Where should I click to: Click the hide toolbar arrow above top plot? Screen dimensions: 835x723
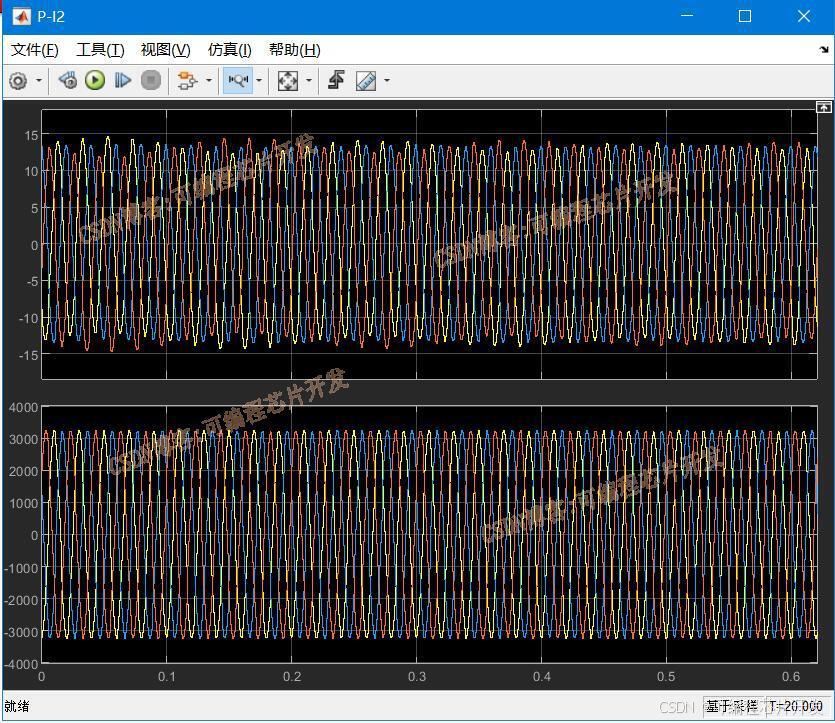[x=823, y=107]
